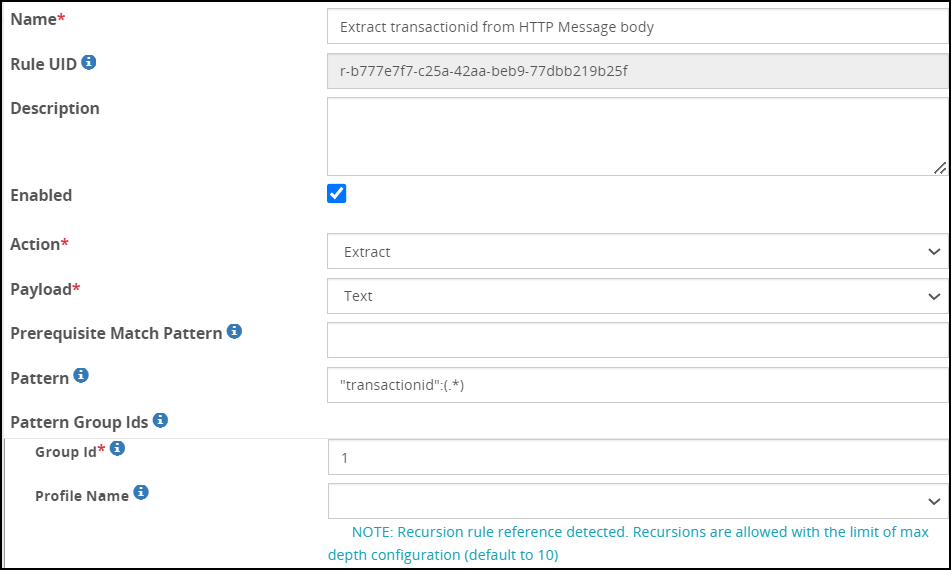Viewport: 951px width, 570px height.
Task: Click the Group Id info icon
Action: [x=117, y=449]
